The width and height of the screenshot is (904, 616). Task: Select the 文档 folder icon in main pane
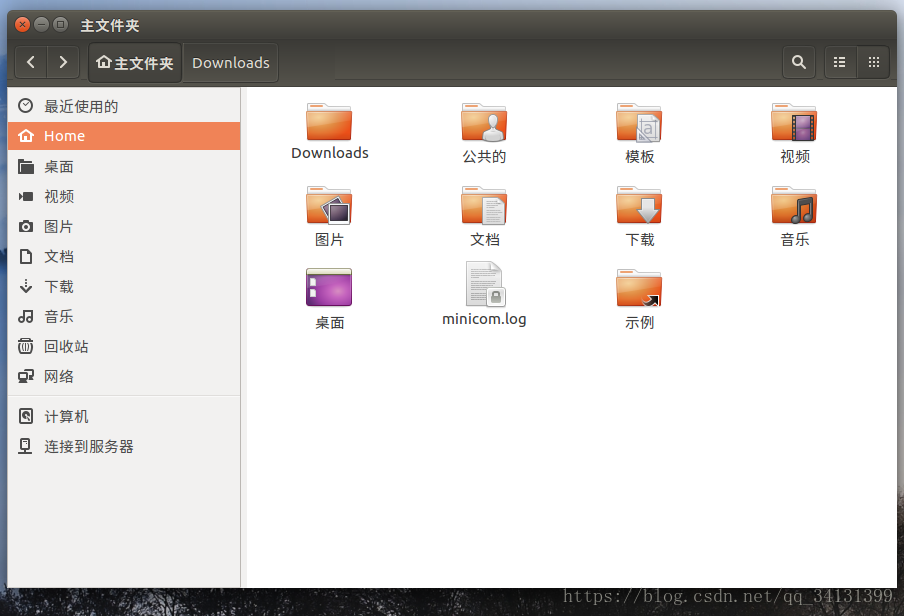484,205
